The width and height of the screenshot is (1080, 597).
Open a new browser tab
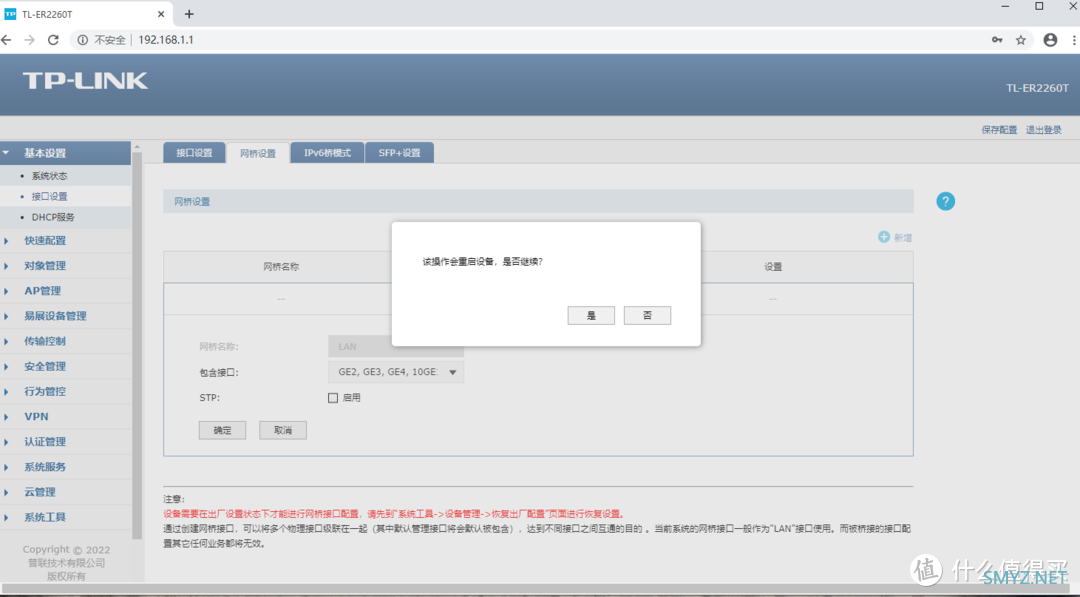click(x=189, y=14)
